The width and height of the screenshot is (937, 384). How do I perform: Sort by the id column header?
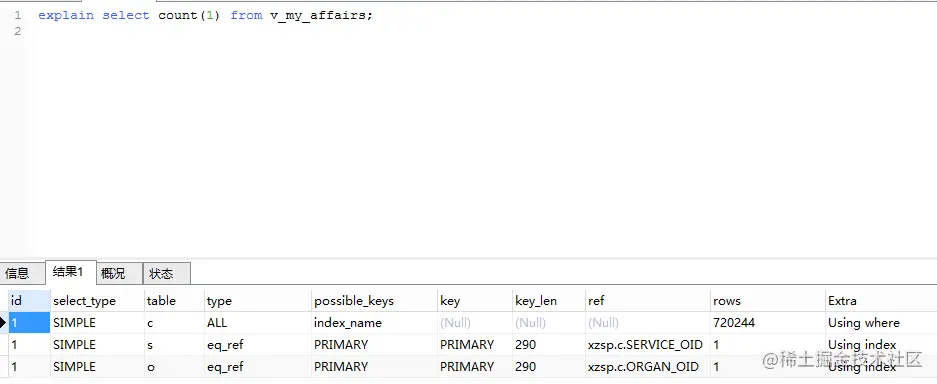pos(29,301)
